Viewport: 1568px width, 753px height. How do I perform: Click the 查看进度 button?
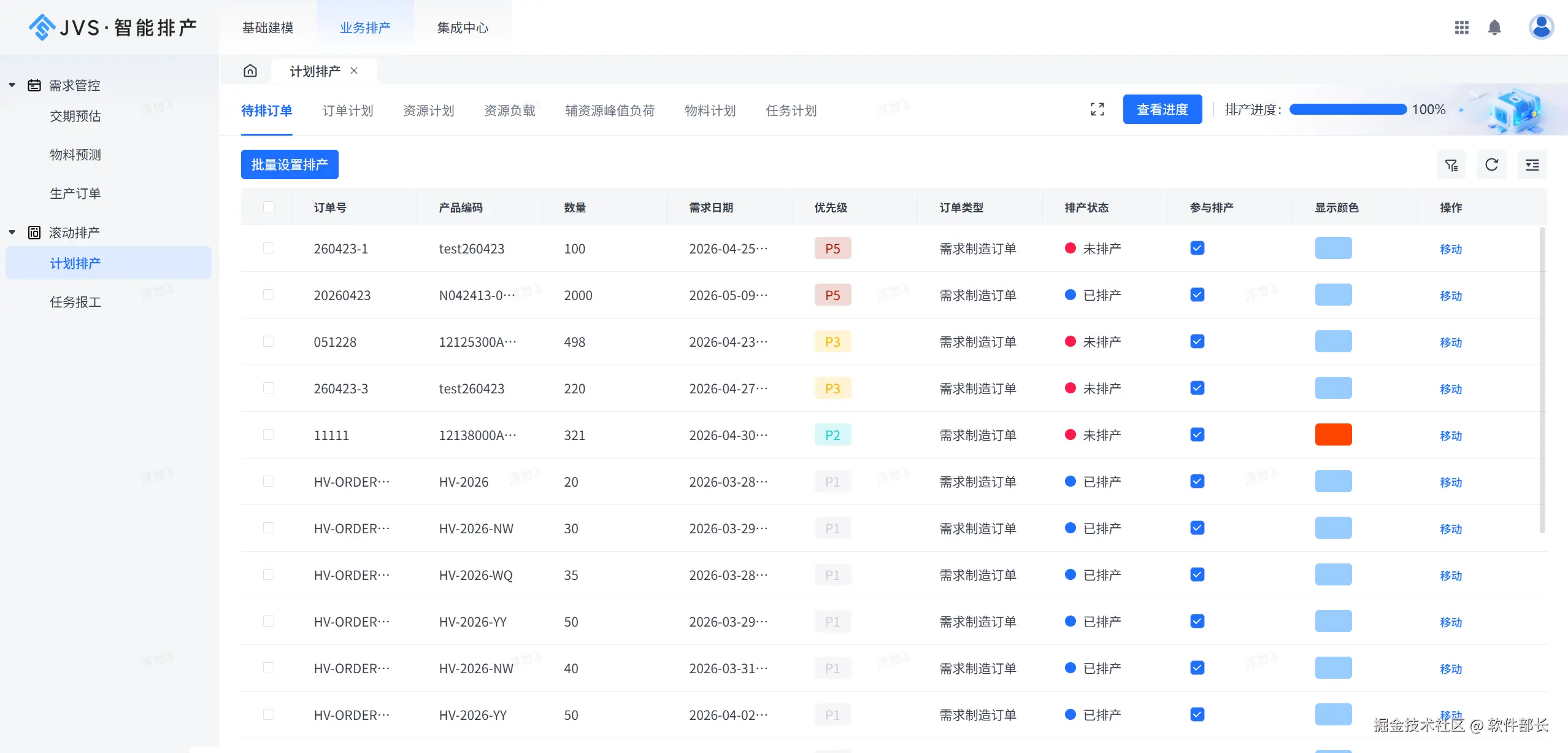click(1162, 109)
